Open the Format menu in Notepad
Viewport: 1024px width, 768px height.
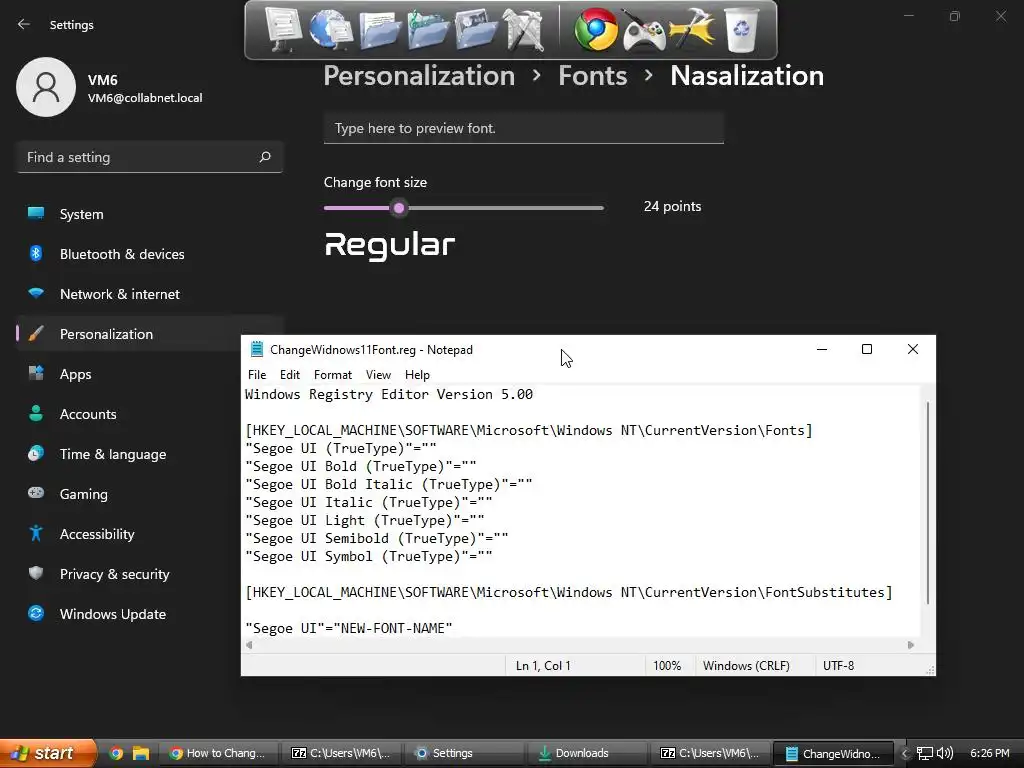[x=332, y=375]
